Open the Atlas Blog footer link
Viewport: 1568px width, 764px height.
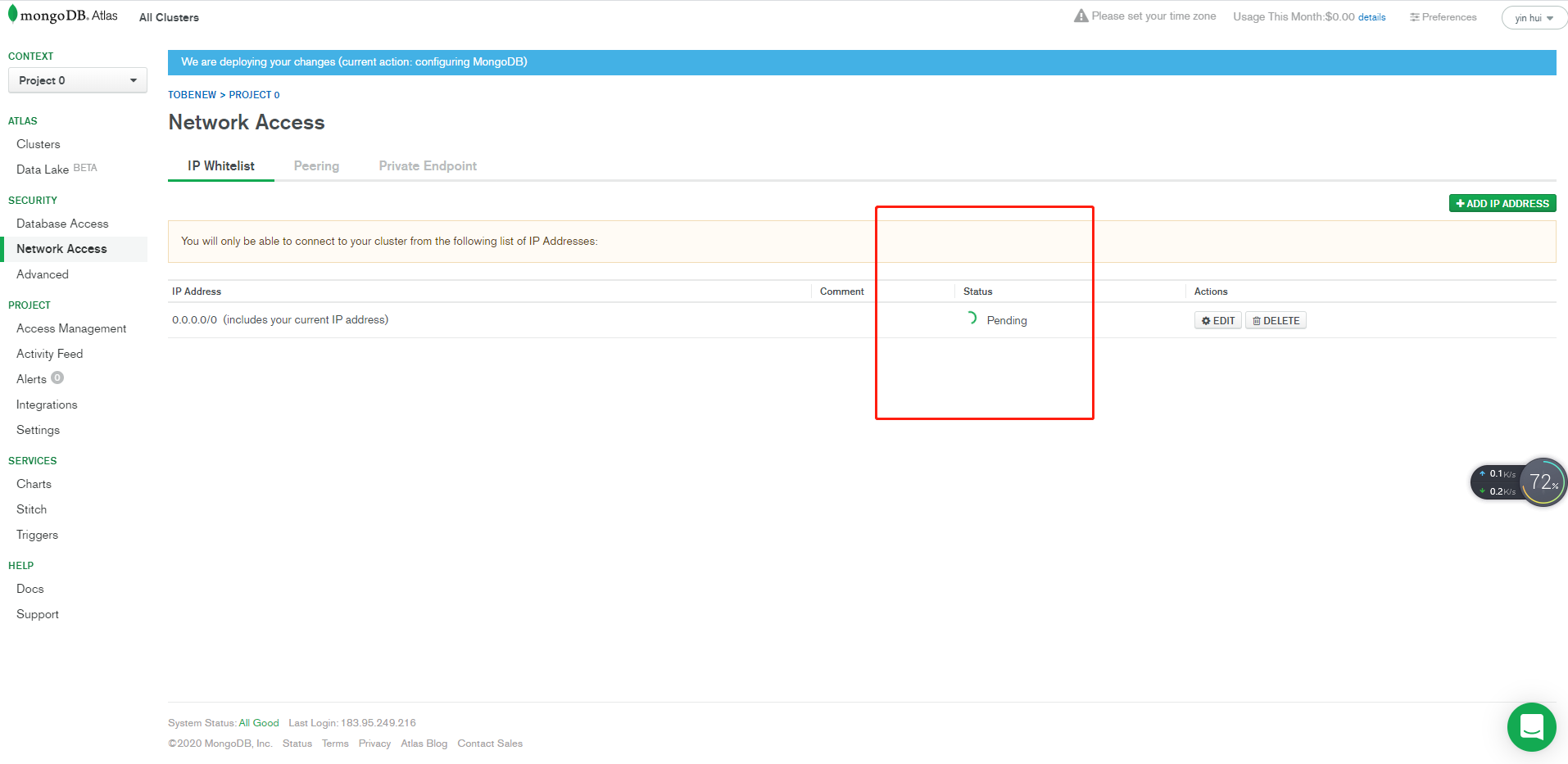[424, 744]
